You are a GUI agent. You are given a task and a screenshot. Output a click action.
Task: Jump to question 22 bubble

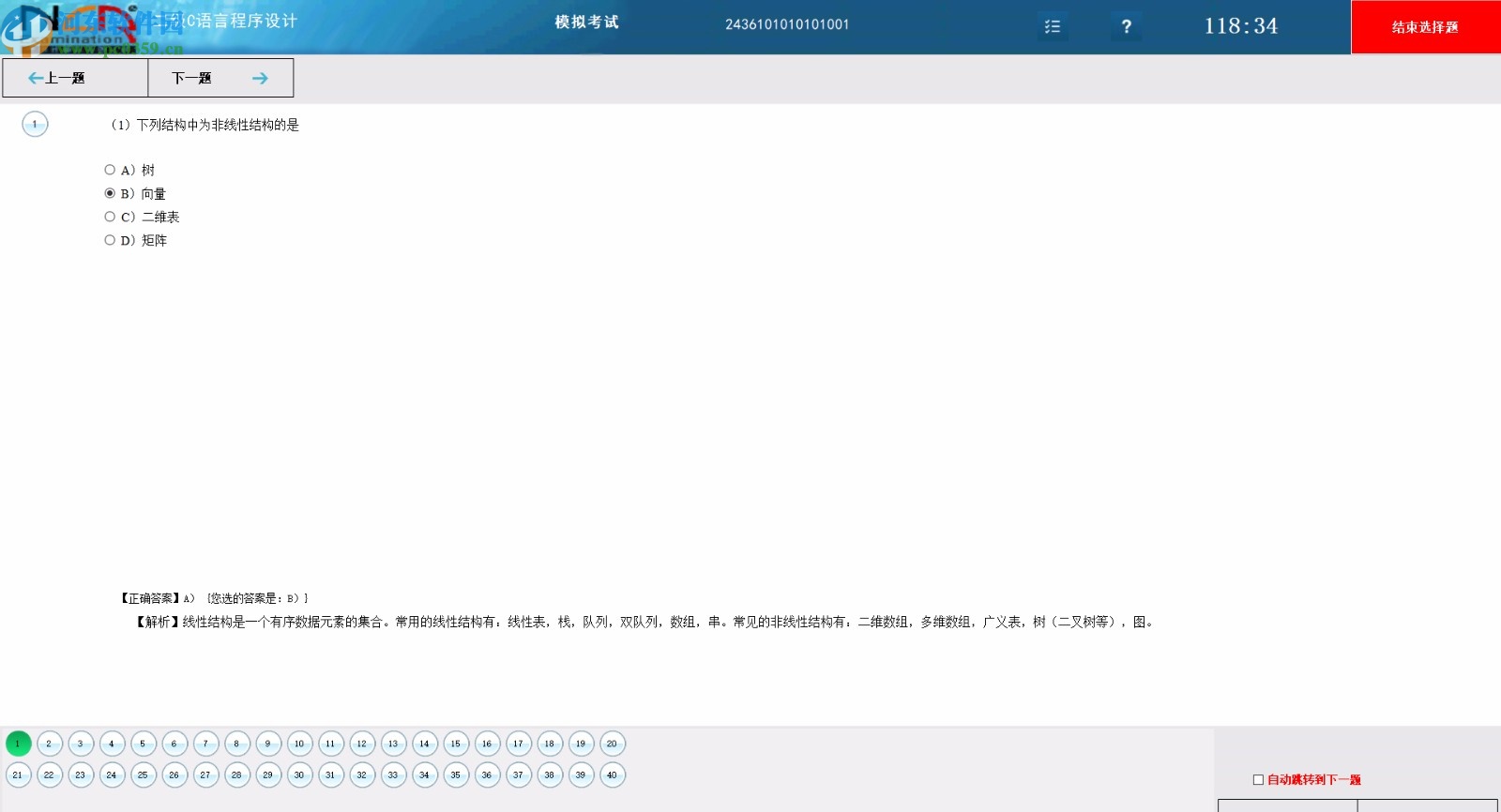50,774
